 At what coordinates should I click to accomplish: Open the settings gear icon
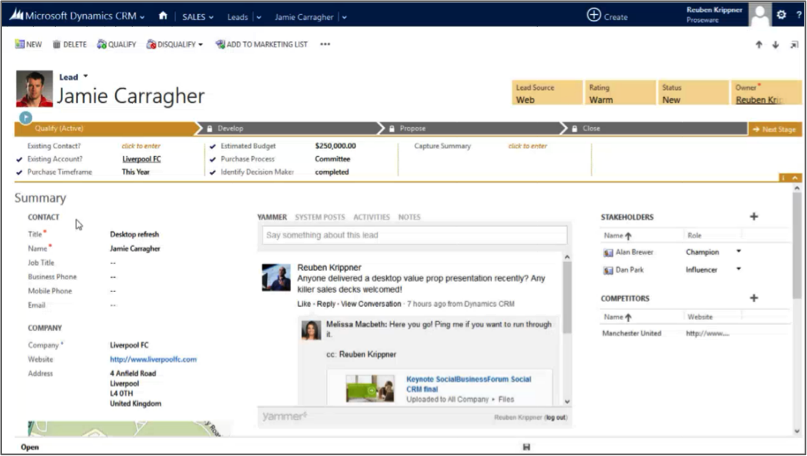[781, 15]
